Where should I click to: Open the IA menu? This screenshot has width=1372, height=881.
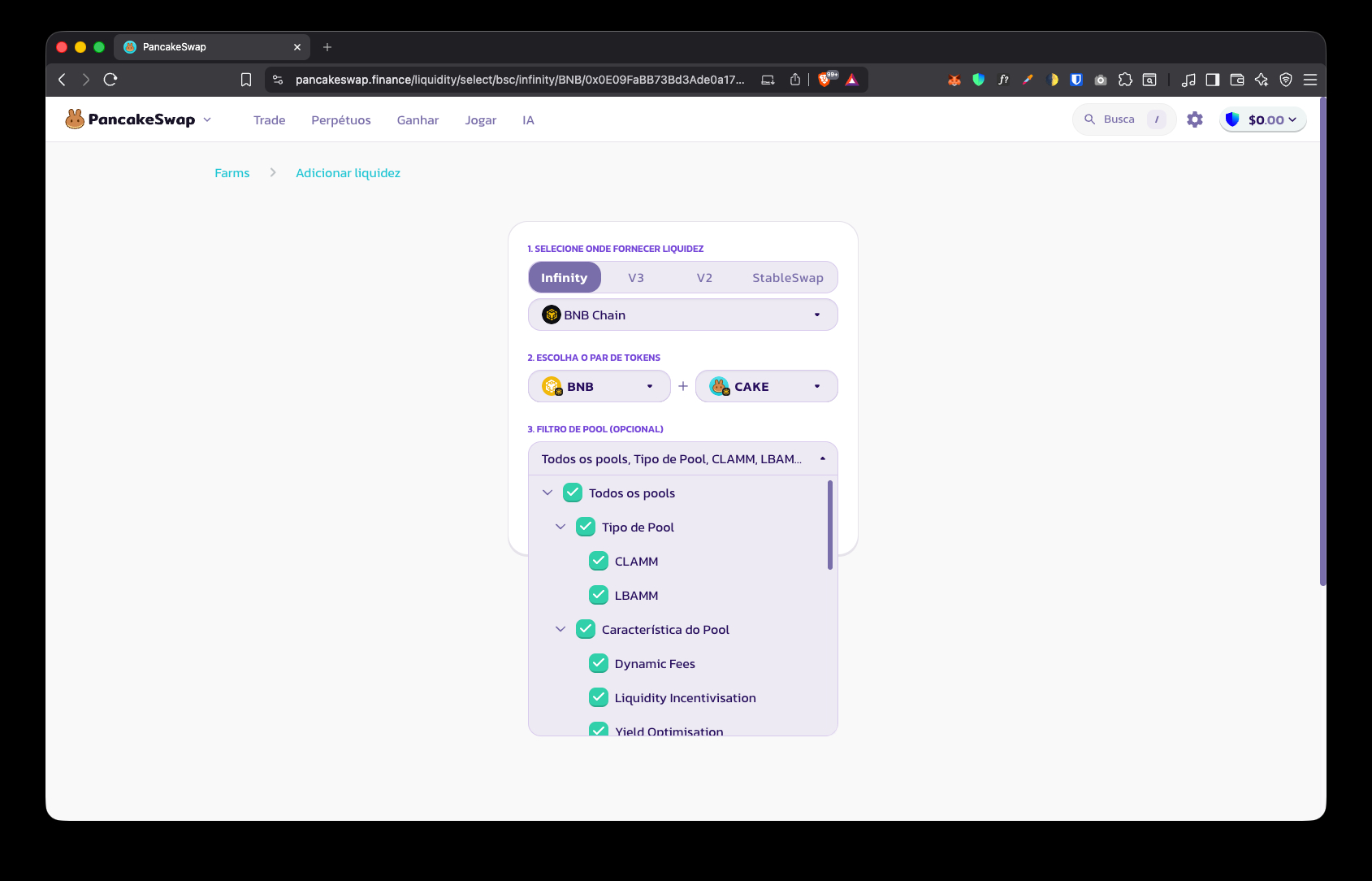coord(528,119)
